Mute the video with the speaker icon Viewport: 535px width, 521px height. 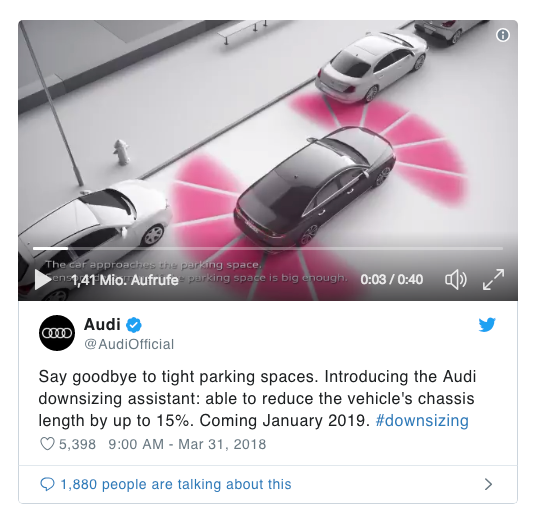click(x=456, y=280)
